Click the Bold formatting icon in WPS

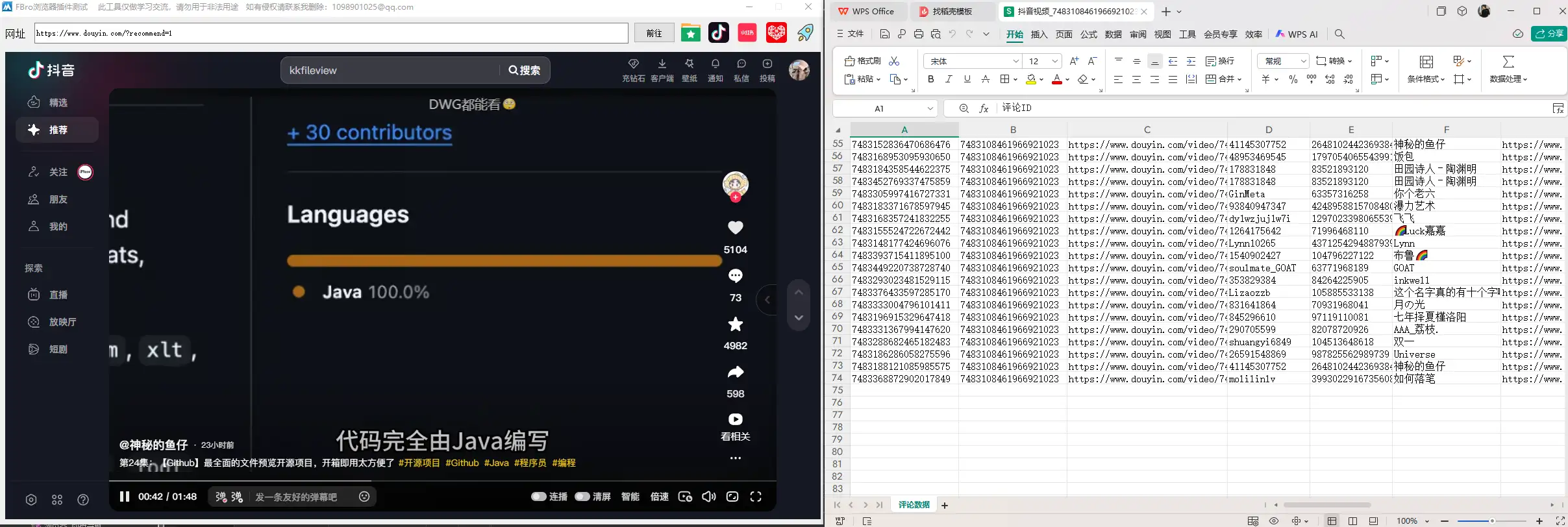pos(930,79)
